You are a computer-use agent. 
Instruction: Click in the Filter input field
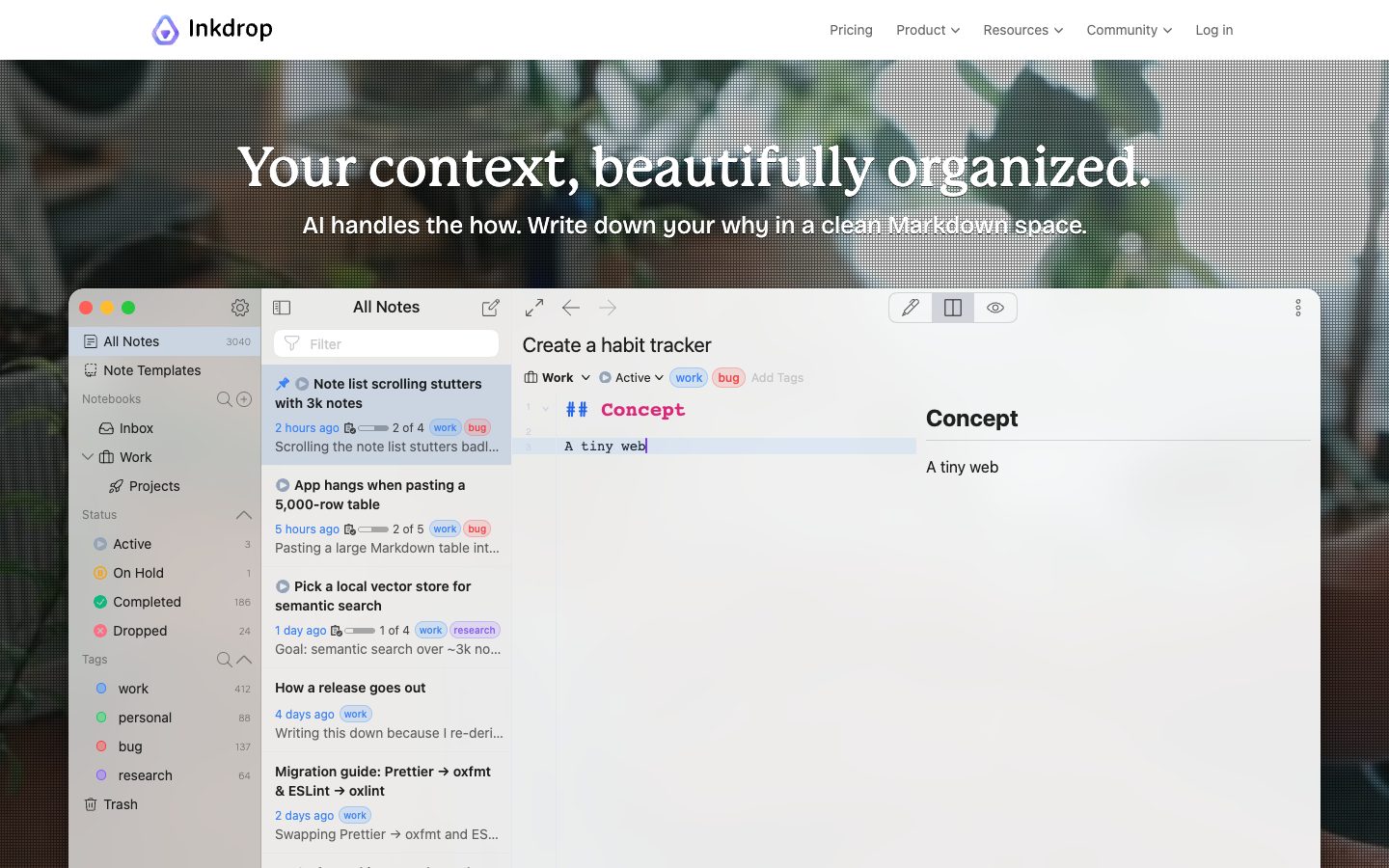(x=386, y=343)
